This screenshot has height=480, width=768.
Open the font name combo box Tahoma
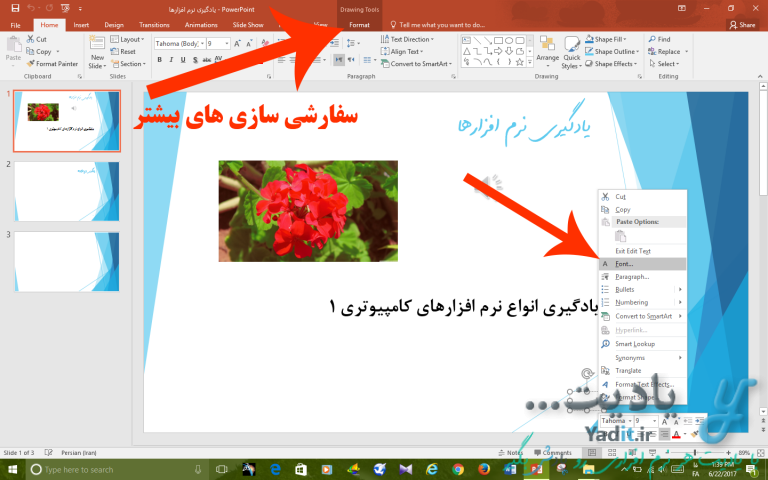point(179,44)
